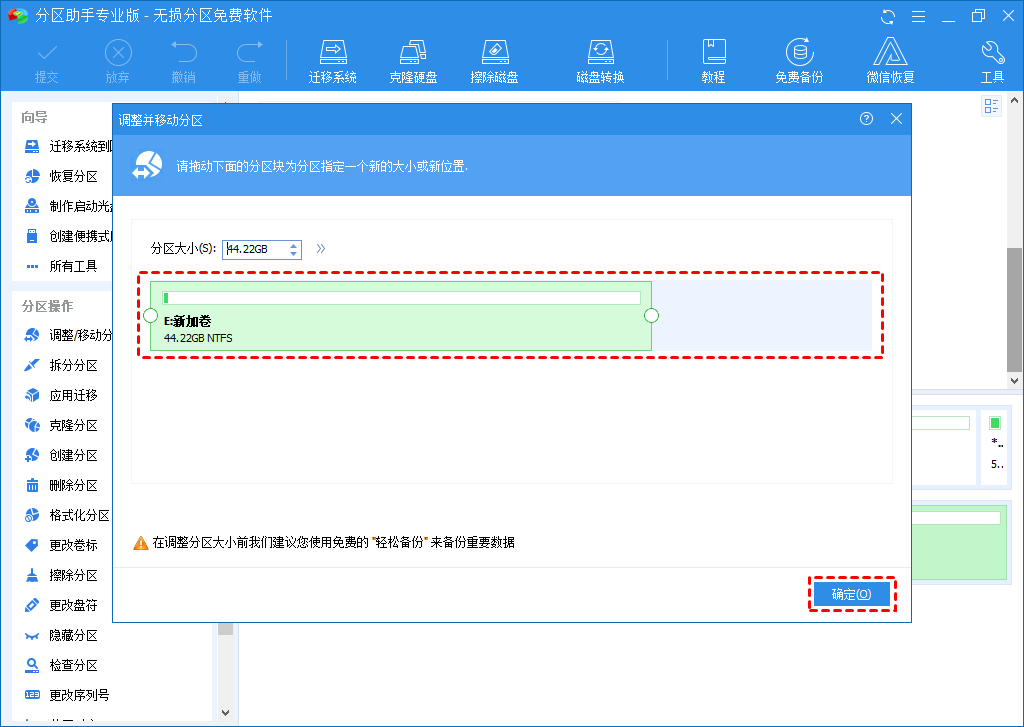The width and height of the screenshot is (1024, 727).
Task: Close the 调整并移动分区 dialog
Action: (896, 119)
